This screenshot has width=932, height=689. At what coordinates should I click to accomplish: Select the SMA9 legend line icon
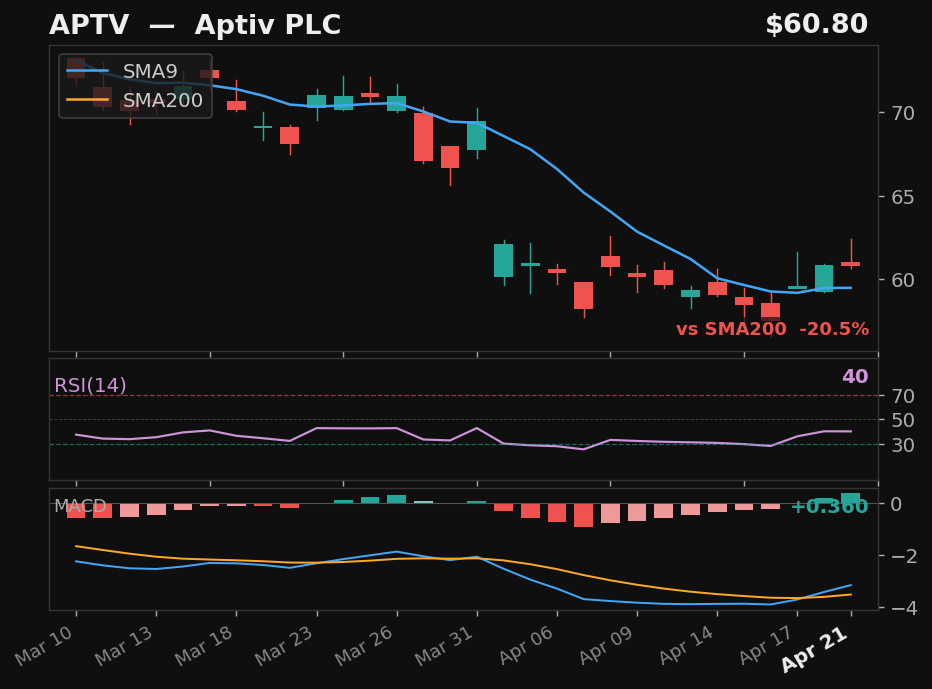point(88,70)
